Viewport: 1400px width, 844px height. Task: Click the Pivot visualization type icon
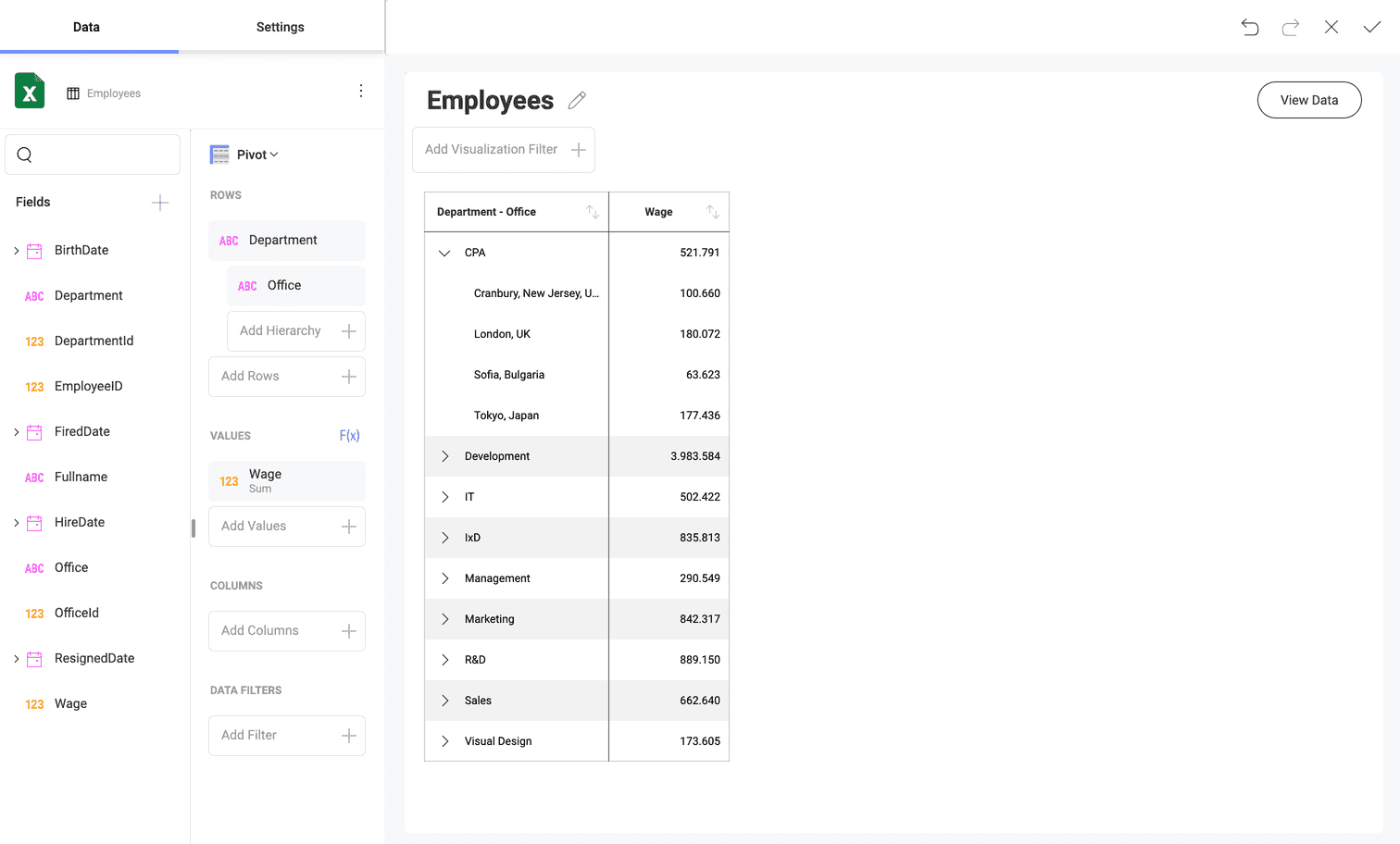[x=219, y=155]
